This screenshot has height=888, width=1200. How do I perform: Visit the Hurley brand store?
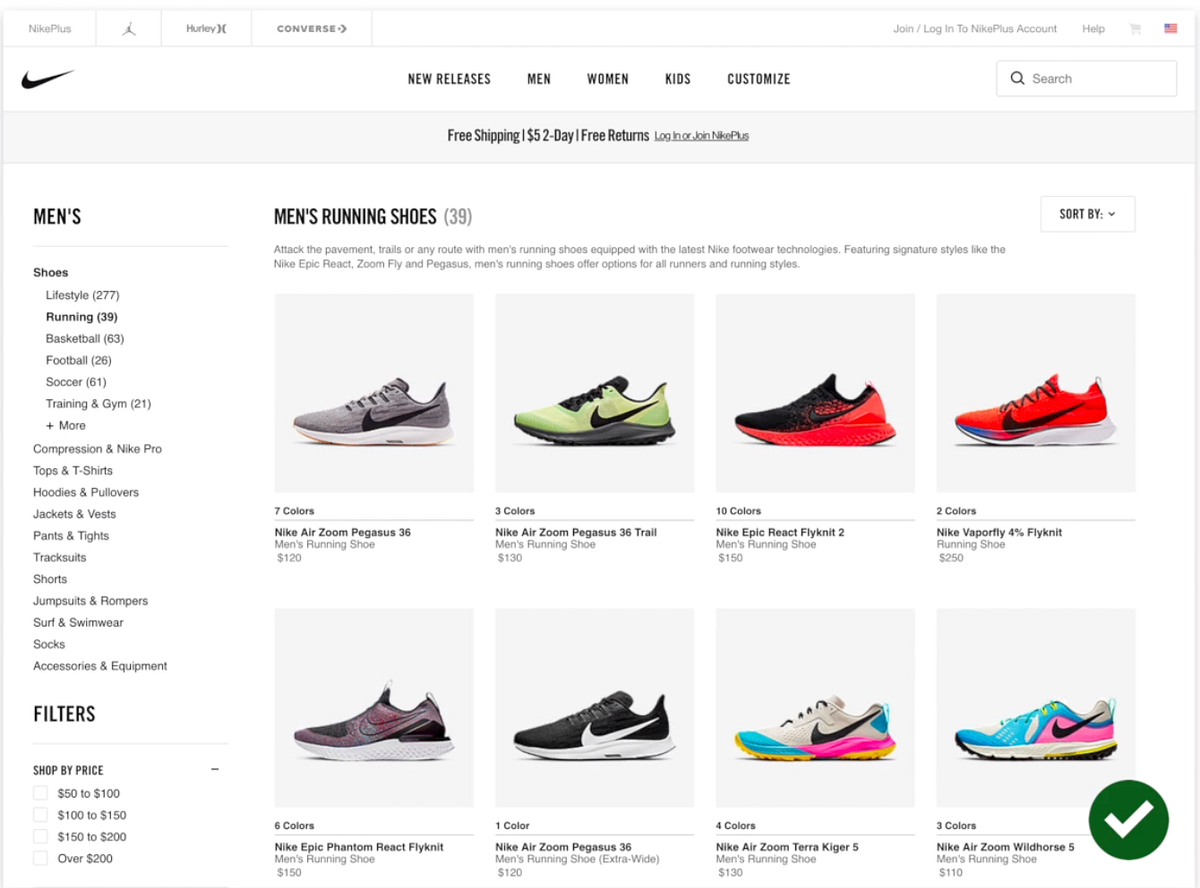(205, 28)
